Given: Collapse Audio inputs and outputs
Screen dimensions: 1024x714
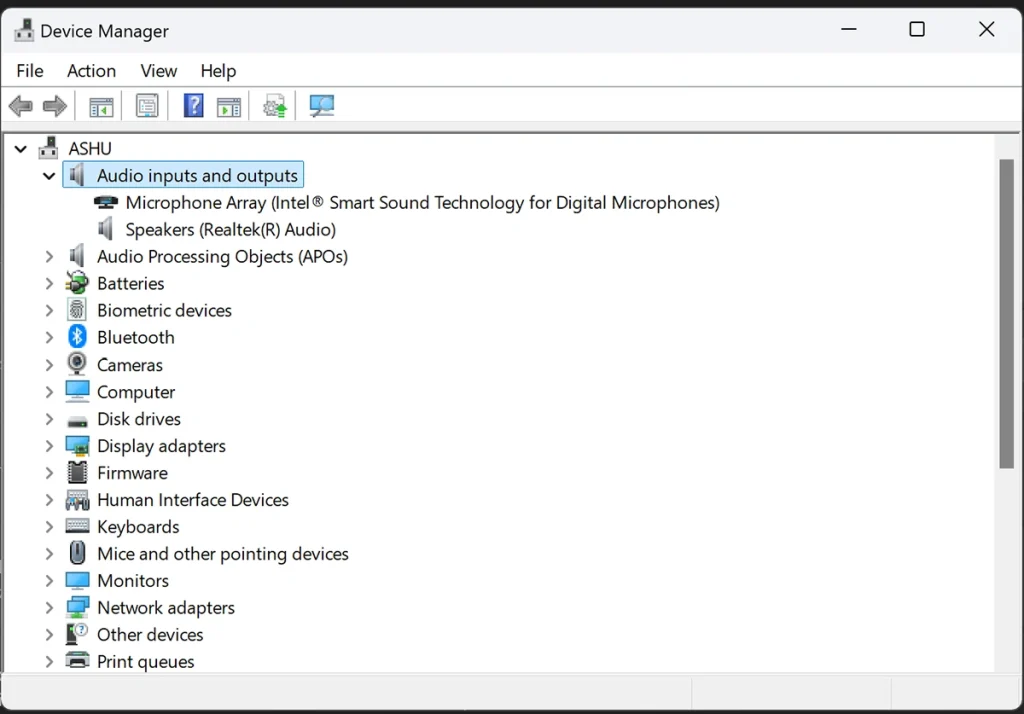Looking at the screenshot, I should [x=49, y=176].
